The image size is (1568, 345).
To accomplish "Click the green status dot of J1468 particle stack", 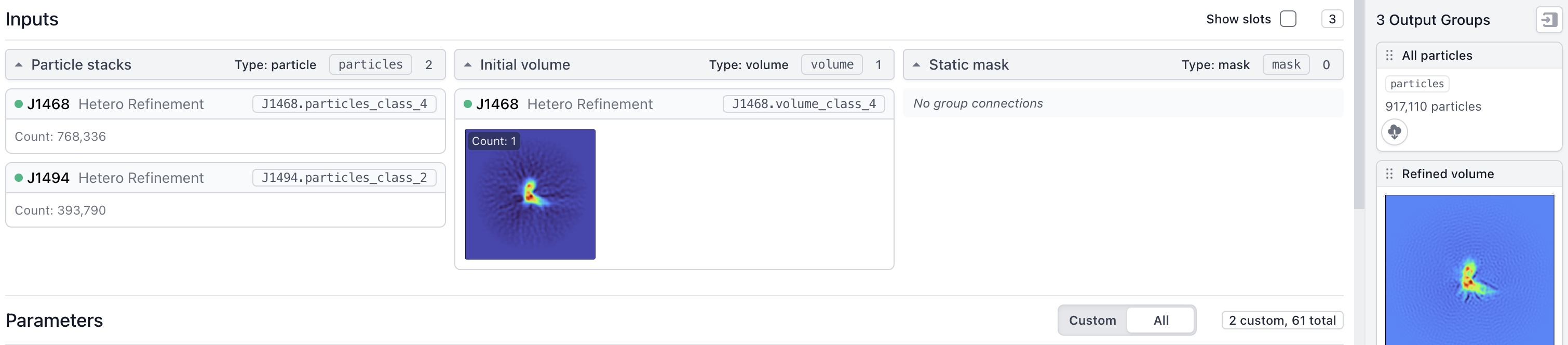I will coord(19,104).
